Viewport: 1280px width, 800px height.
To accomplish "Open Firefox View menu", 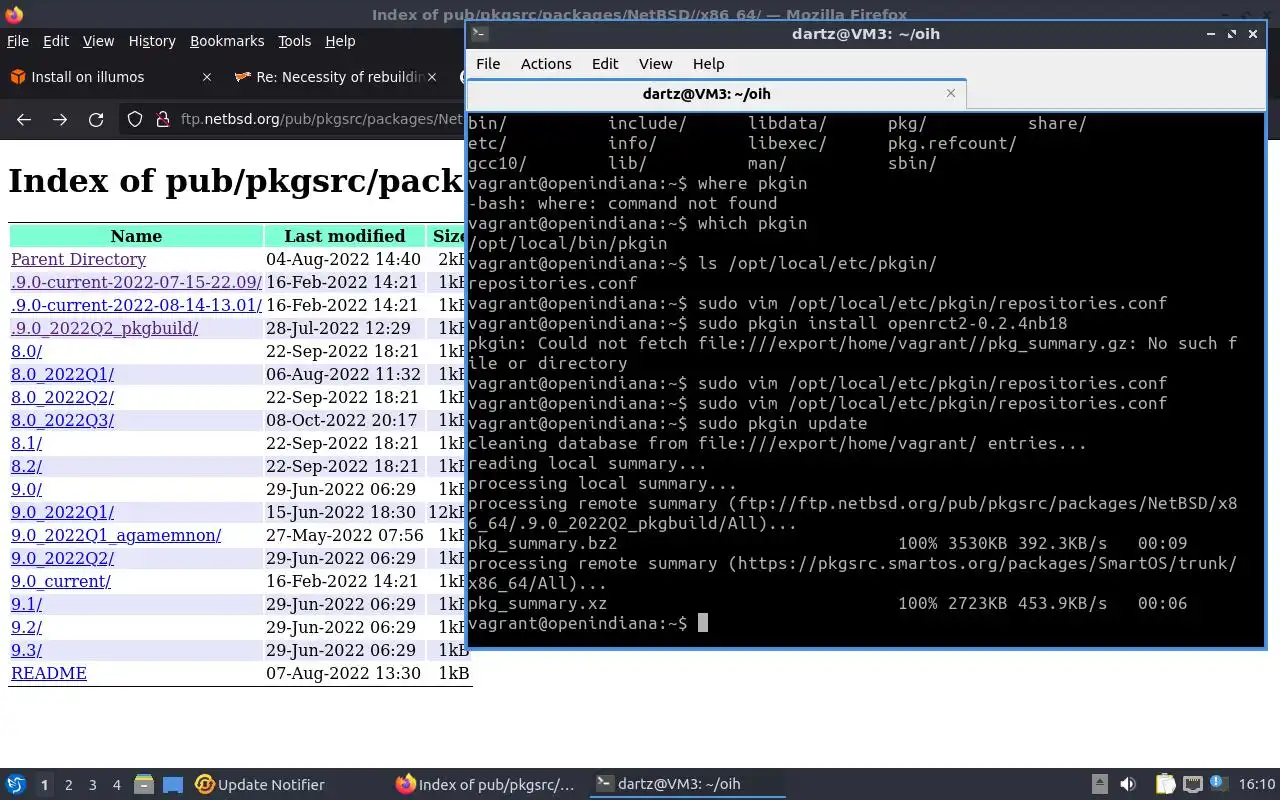I will coord(98,41).
